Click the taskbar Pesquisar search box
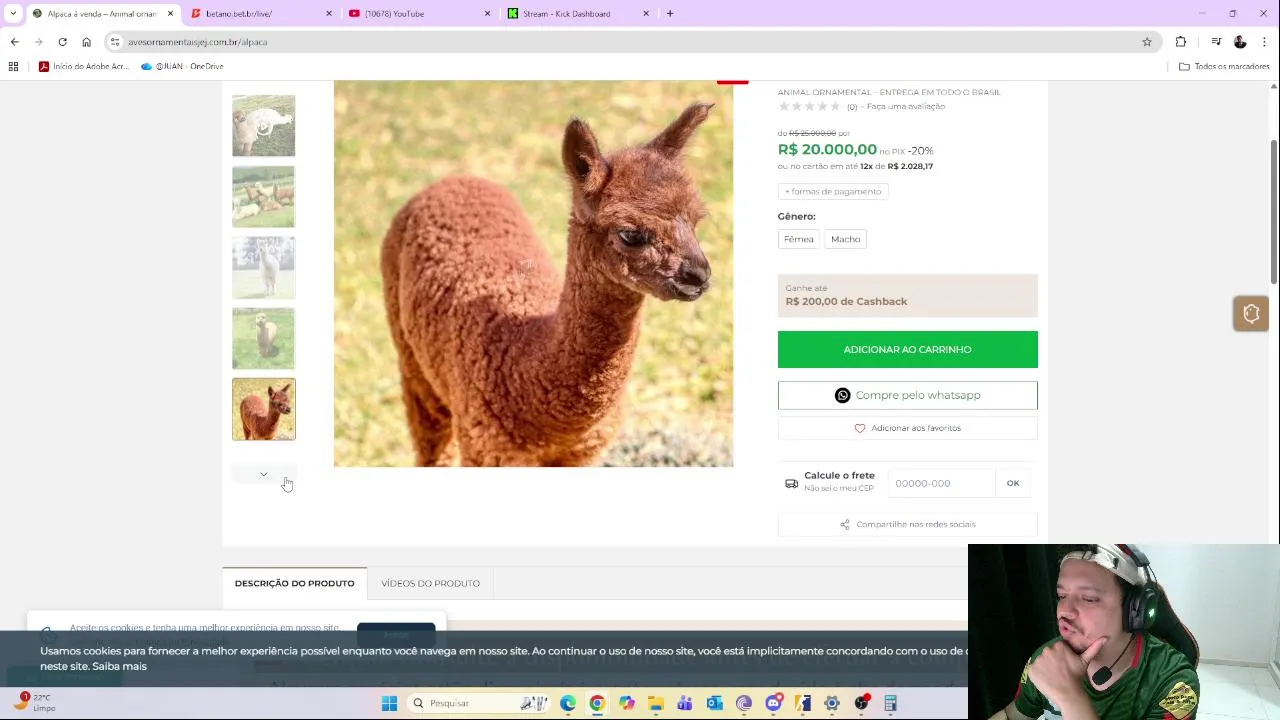Image resolution: width=1280 pixels, height=720 pixels. 480,703
